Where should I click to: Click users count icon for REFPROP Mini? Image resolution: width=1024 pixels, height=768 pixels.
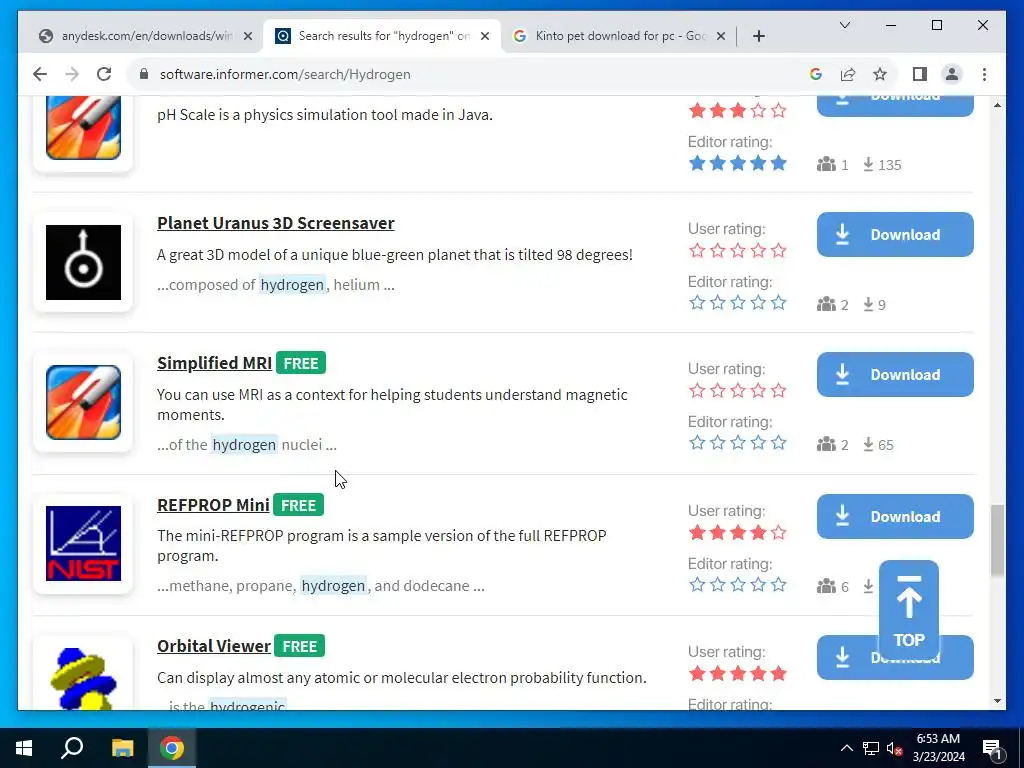tap(826, 586)
